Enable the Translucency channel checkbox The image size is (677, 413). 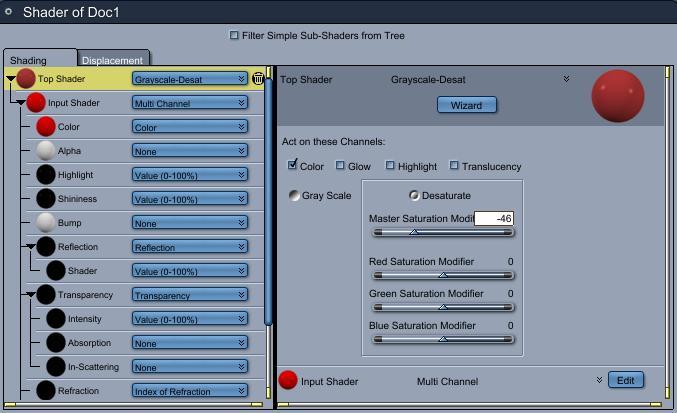pos(455,166)
